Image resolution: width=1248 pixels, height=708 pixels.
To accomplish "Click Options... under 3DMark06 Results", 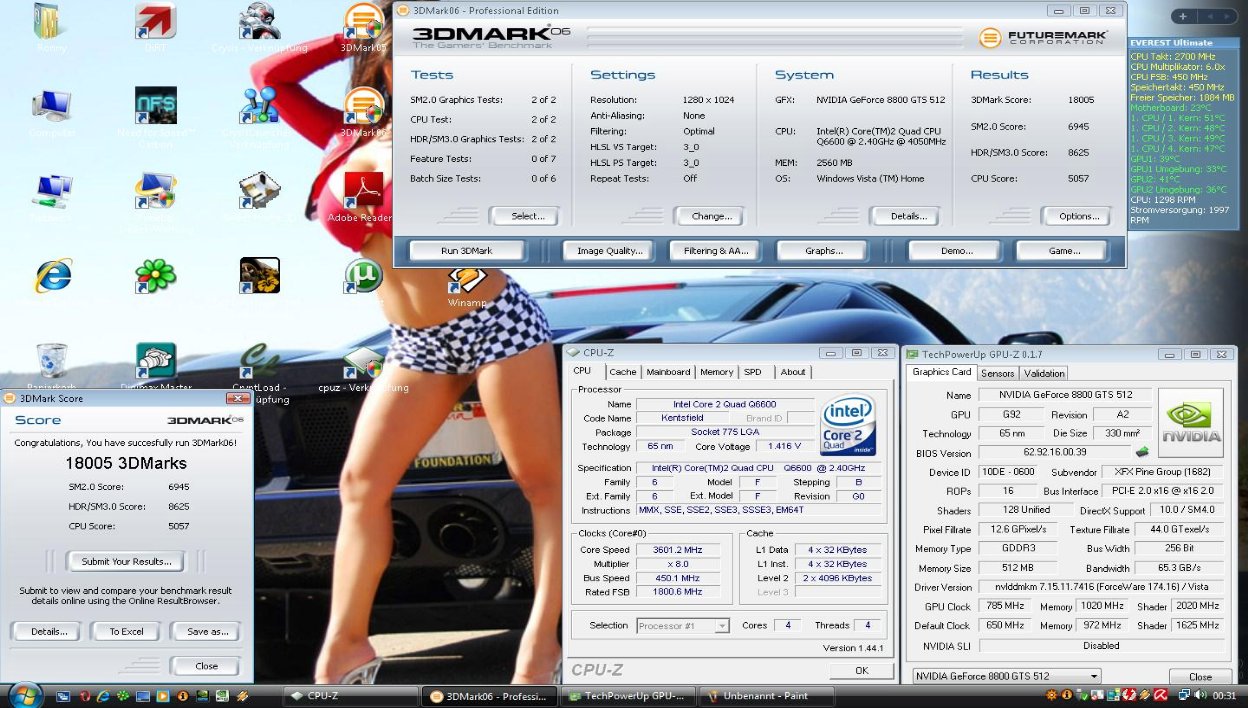I will tap(1078, 216).
